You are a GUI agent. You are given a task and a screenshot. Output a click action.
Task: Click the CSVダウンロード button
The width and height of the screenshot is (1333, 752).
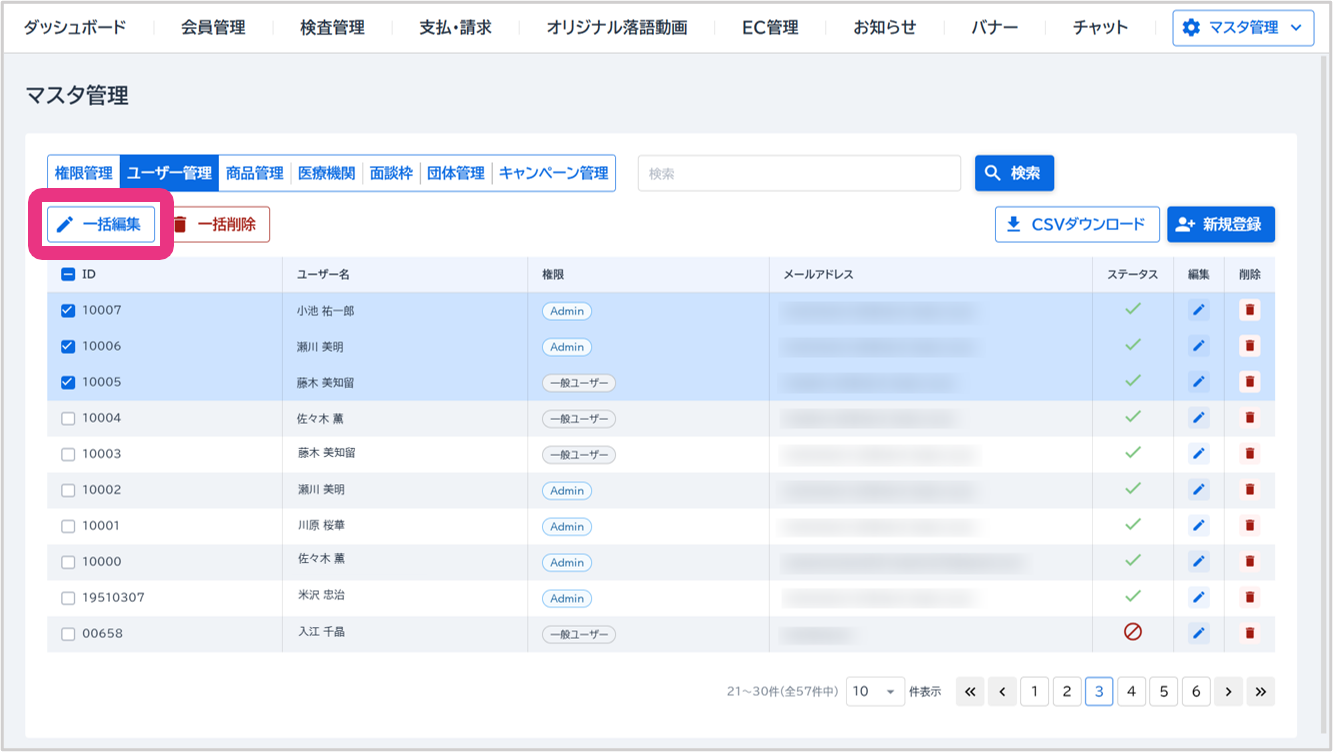click(x=1076, y=224)
